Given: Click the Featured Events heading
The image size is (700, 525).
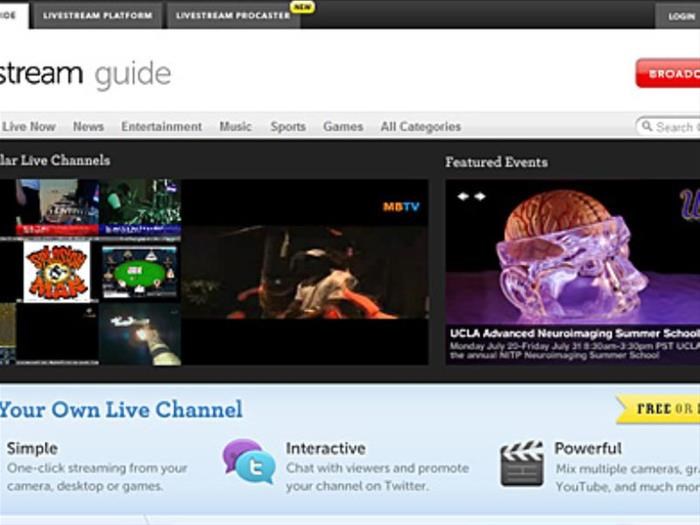Looking at the screenshot, I should pyautogui.click(x=496, y=162).
